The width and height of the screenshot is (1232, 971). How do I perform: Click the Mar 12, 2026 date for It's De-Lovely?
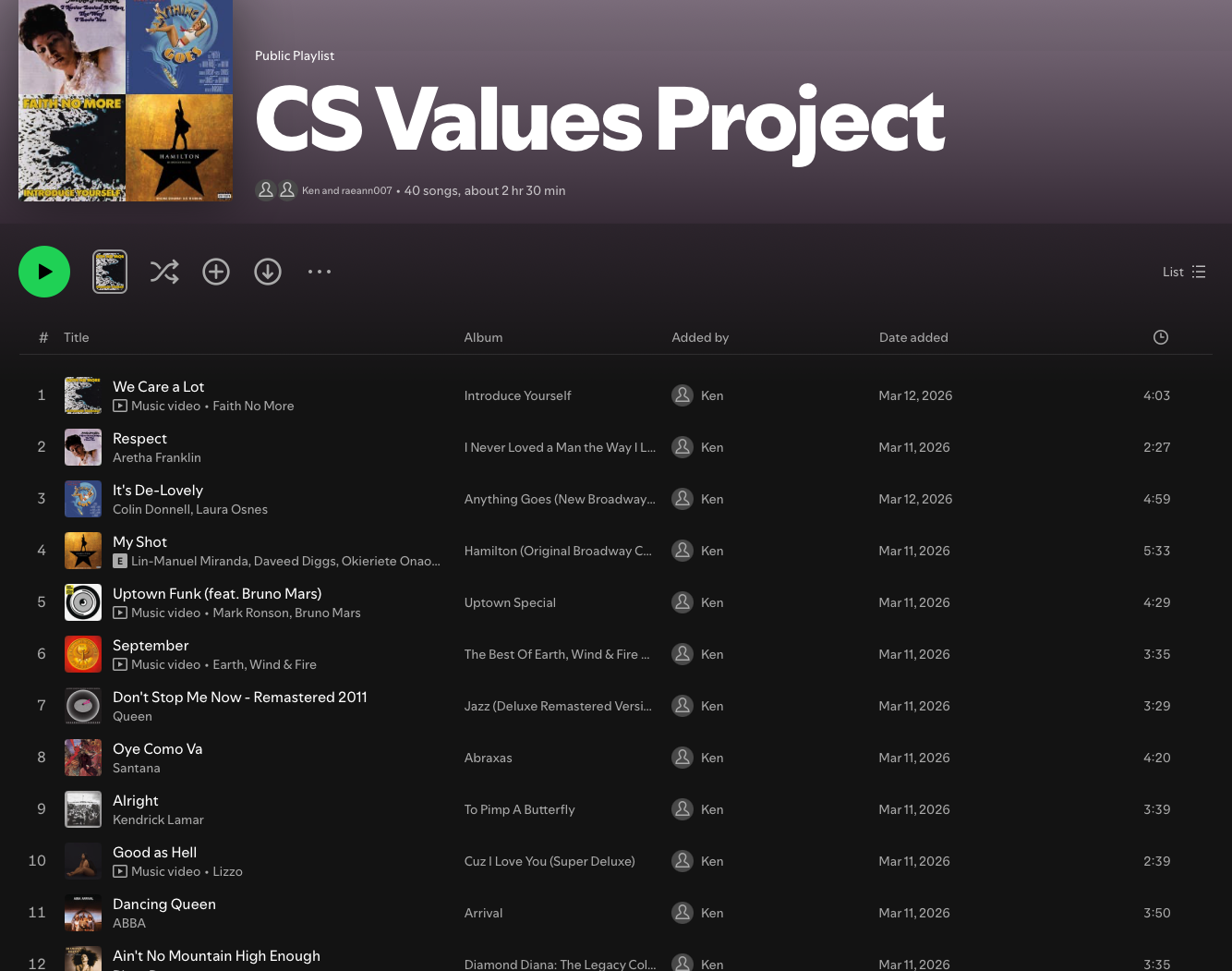pos(915,499)
